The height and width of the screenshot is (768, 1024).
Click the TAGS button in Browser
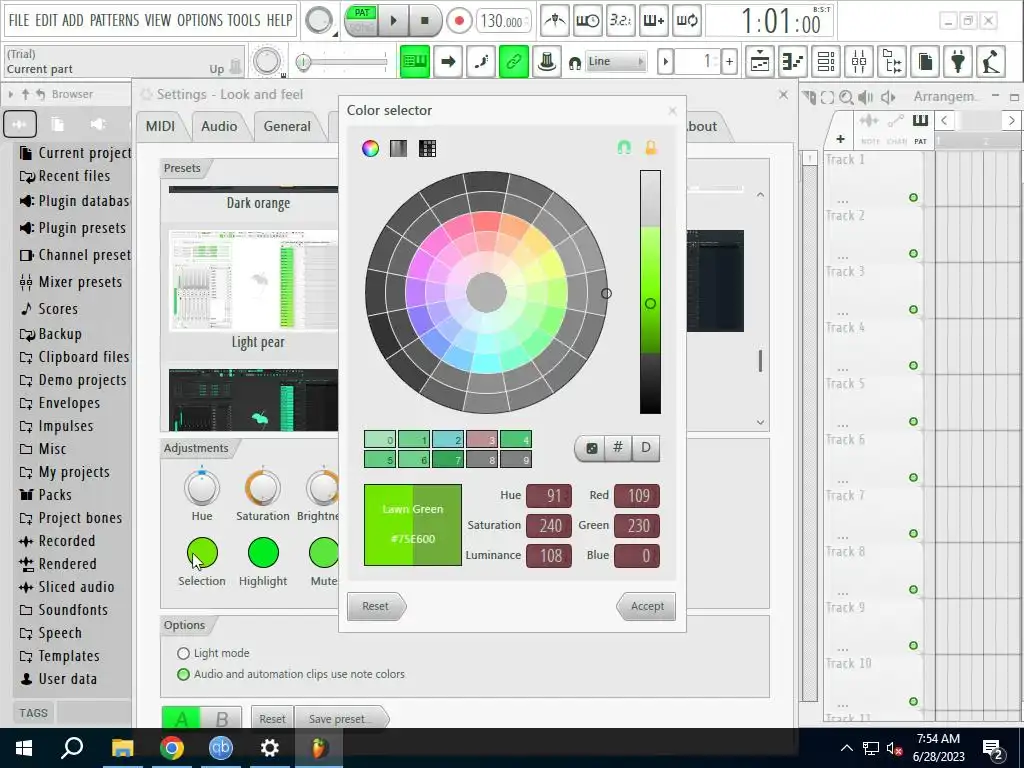coord(33,713)
